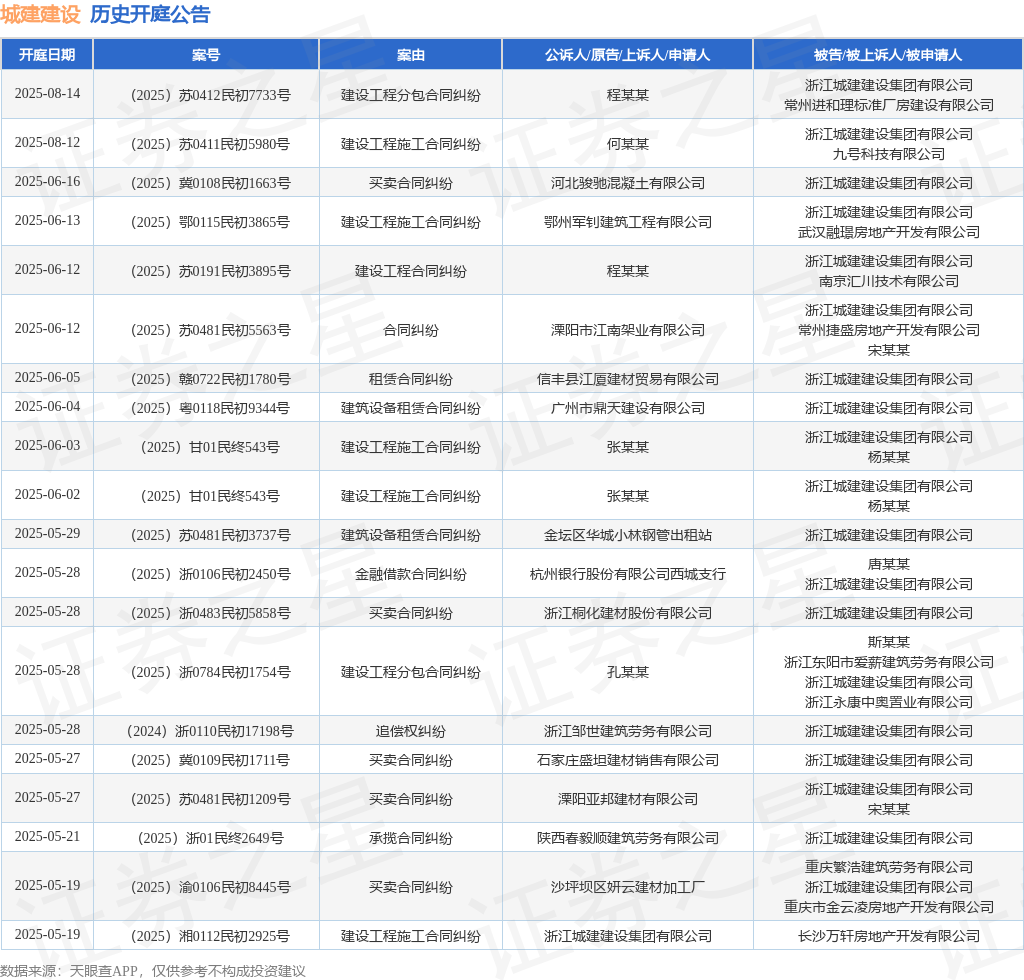Click the 被告/被上诉人/被申请人 column header
The width and height of the screenshot is (1024, 980).
888,55
